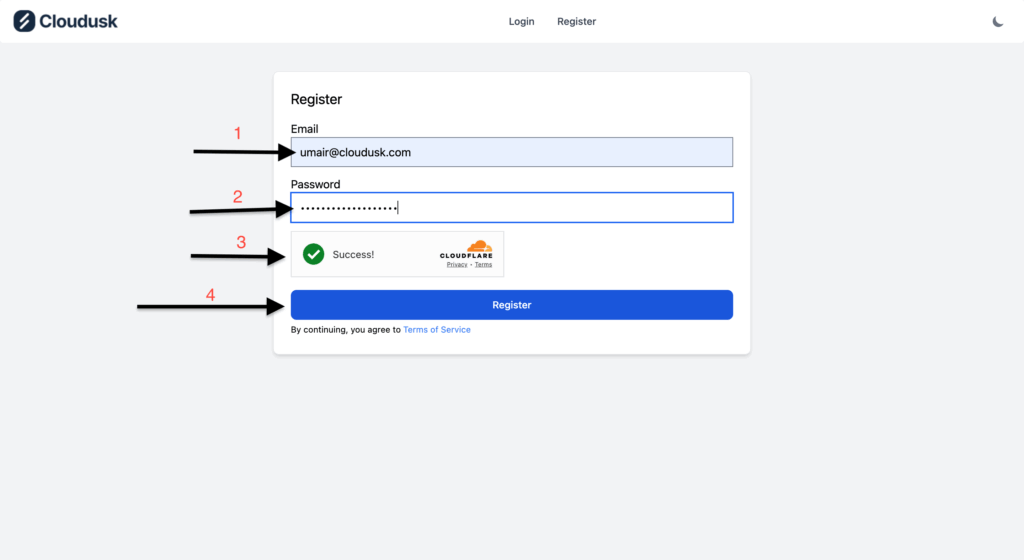Click the Cloudusk brand name text
The image size is (1024, 560).
tap(78, 21)
